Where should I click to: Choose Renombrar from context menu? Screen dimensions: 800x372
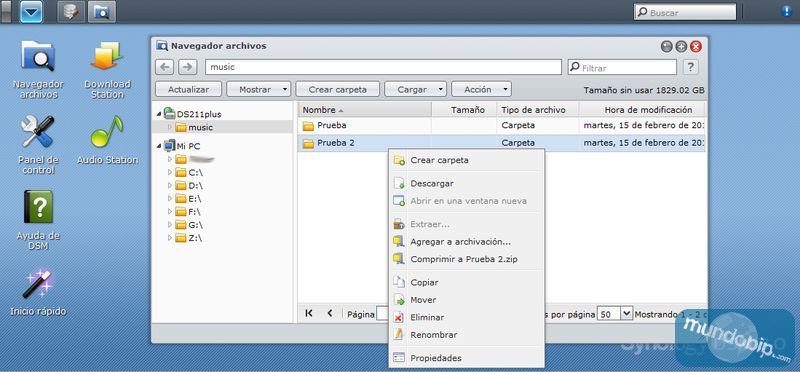[466, 335]
